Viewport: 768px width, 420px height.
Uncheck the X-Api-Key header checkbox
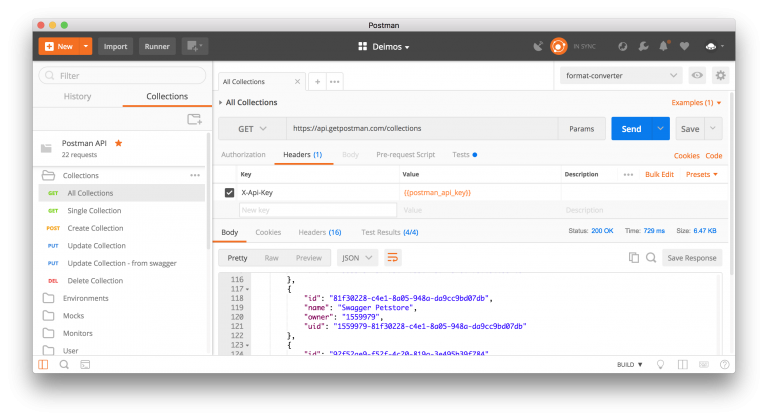pos(229,193)
